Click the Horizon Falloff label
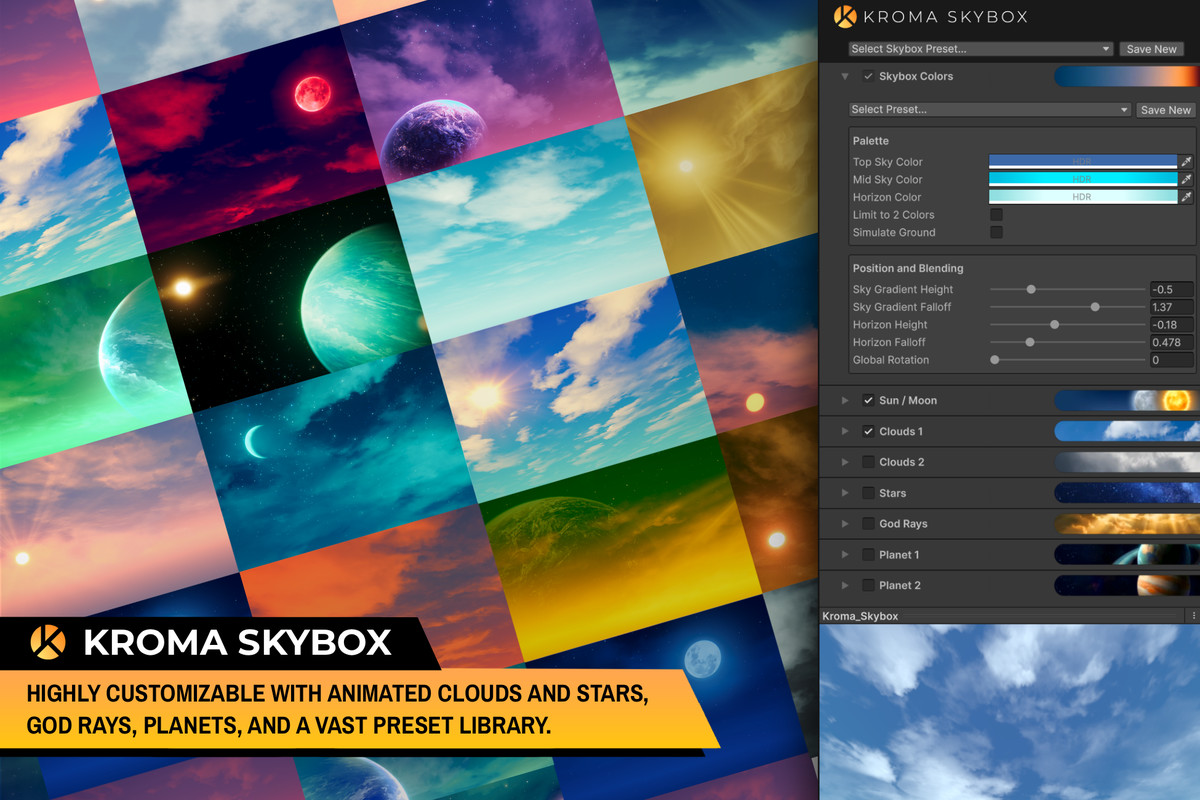The image size is (1200, 800). 889,342
